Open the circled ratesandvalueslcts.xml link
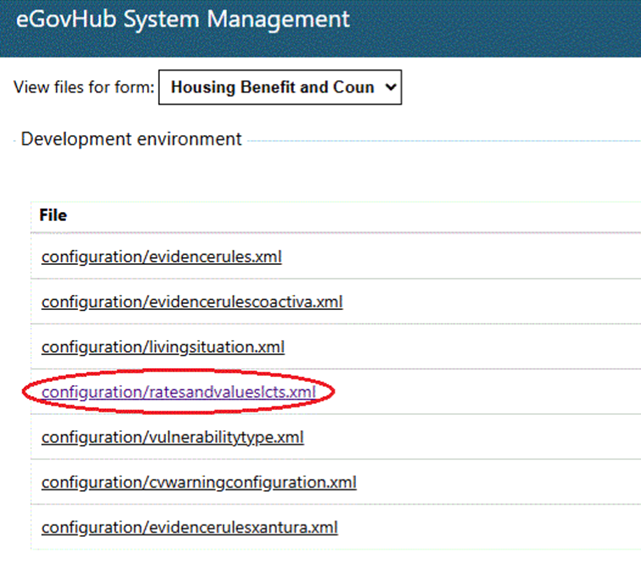The width and height of the screenshot is (641, 572). click(x=179, y=392)
